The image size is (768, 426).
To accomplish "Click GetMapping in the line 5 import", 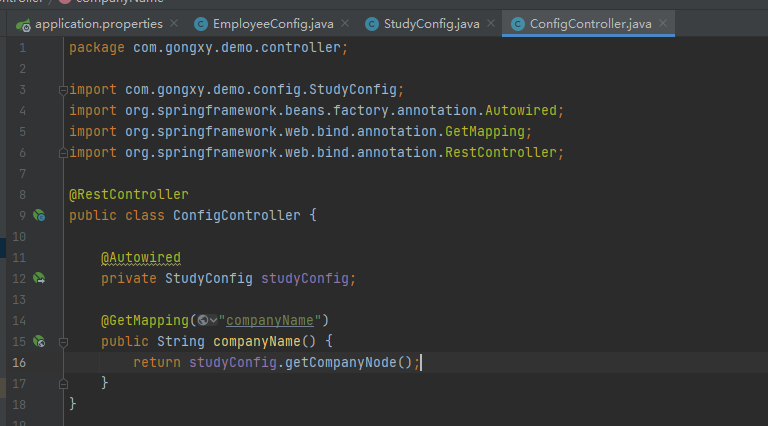I will [x=485, y=131].
